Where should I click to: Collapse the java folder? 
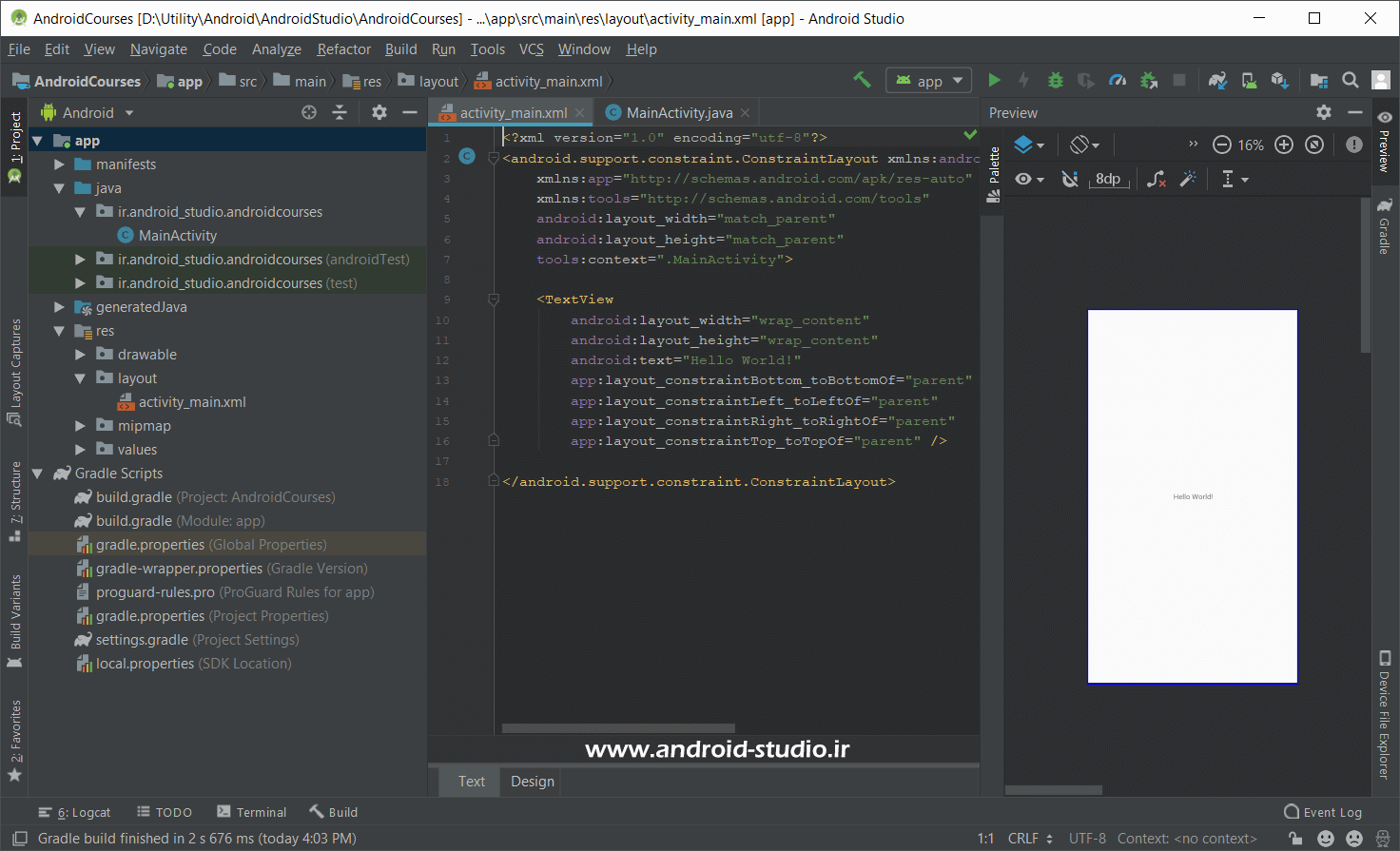59,188
